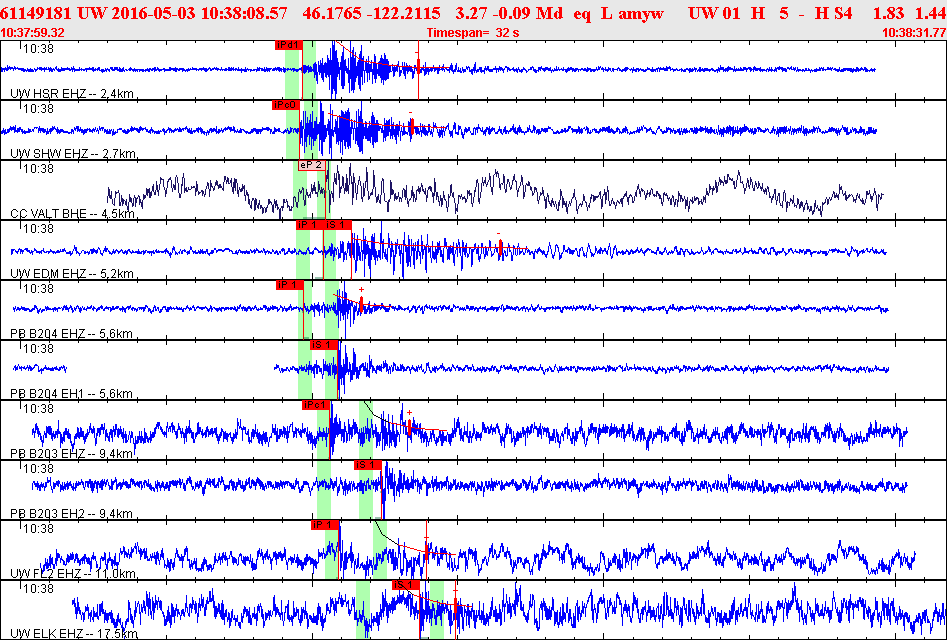
Task: Click the analyst name amyw in header
Action: point(641,13)
